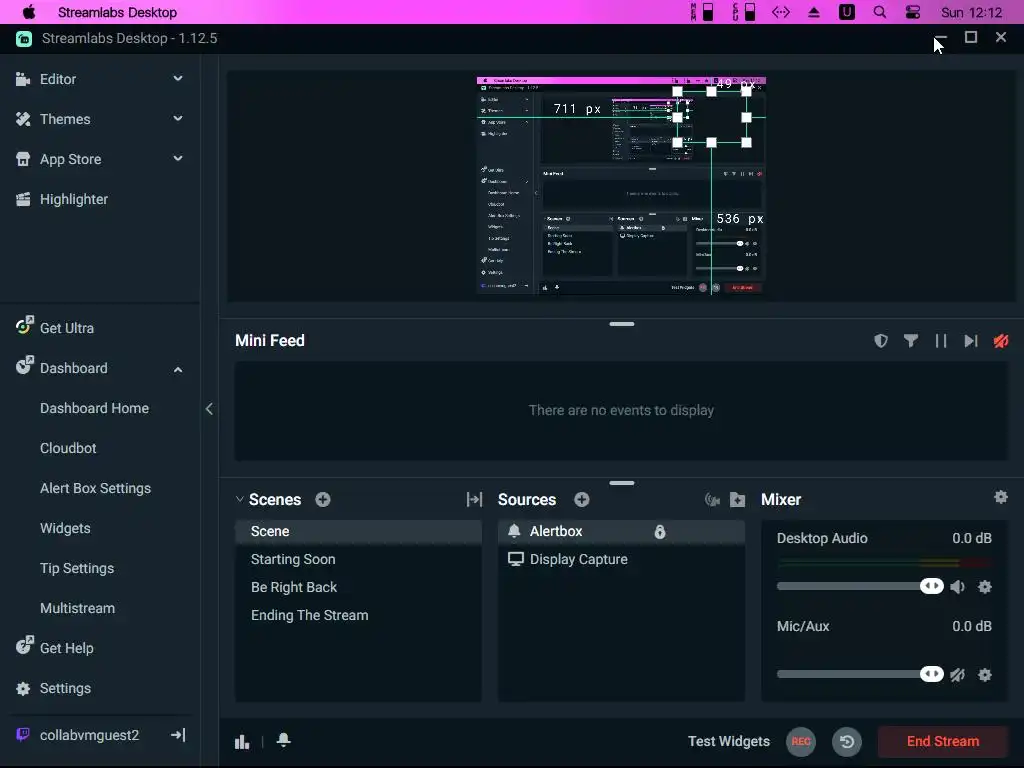Collapse the sidebar with arrow handle
The image size is (1024, 768).
(x=209, y=409)
